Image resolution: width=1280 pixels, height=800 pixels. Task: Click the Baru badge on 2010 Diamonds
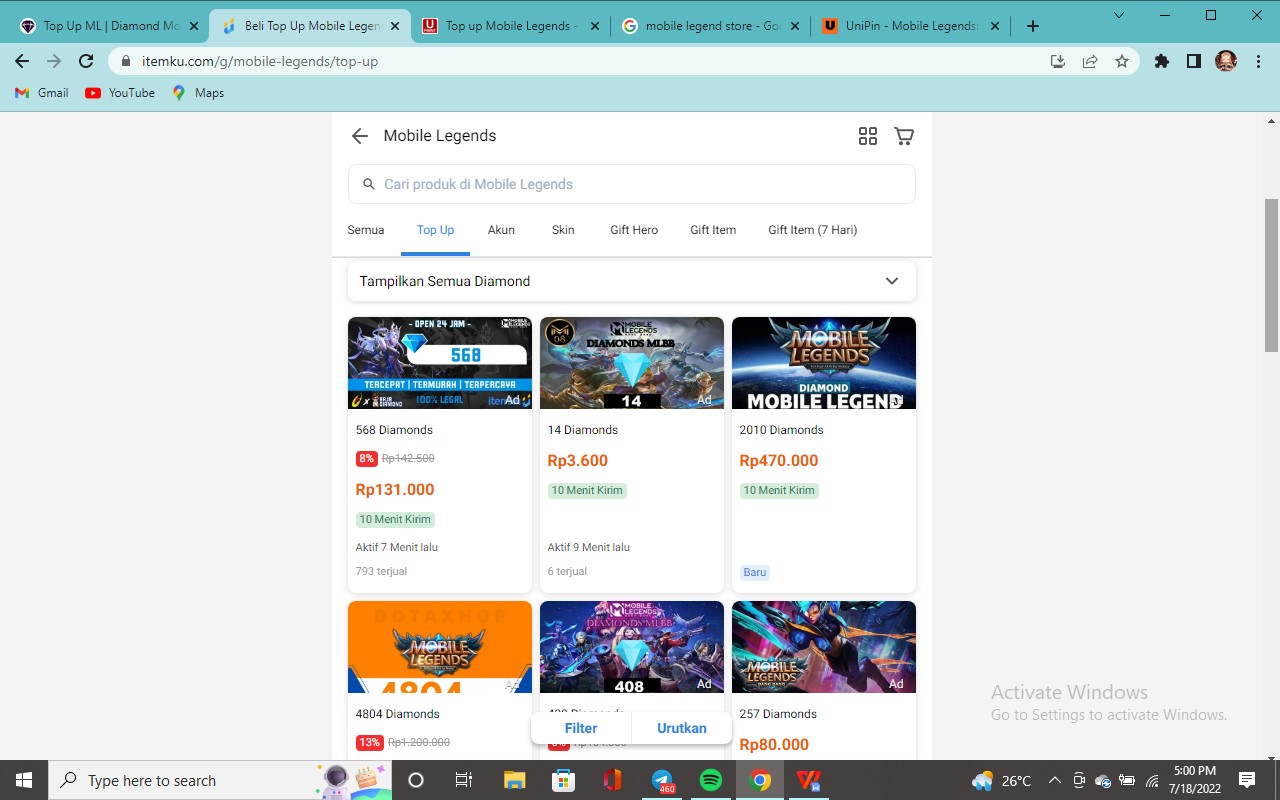pos(755,573)
